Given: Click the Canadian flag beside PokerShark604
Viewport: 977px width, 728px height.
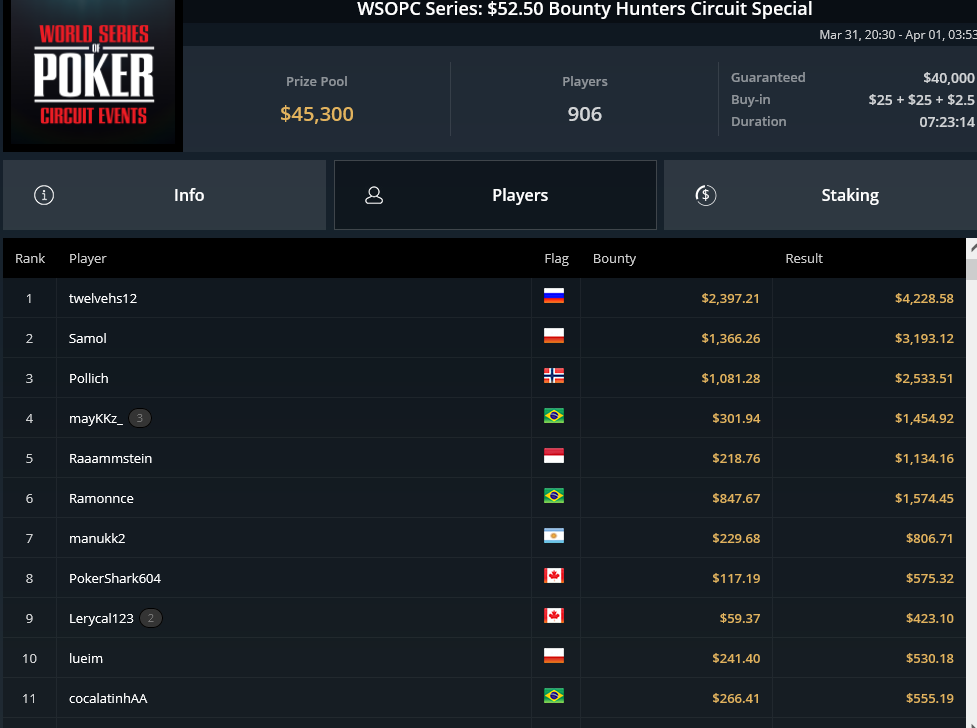Looking at the screenshot, I should pos(554,575).
